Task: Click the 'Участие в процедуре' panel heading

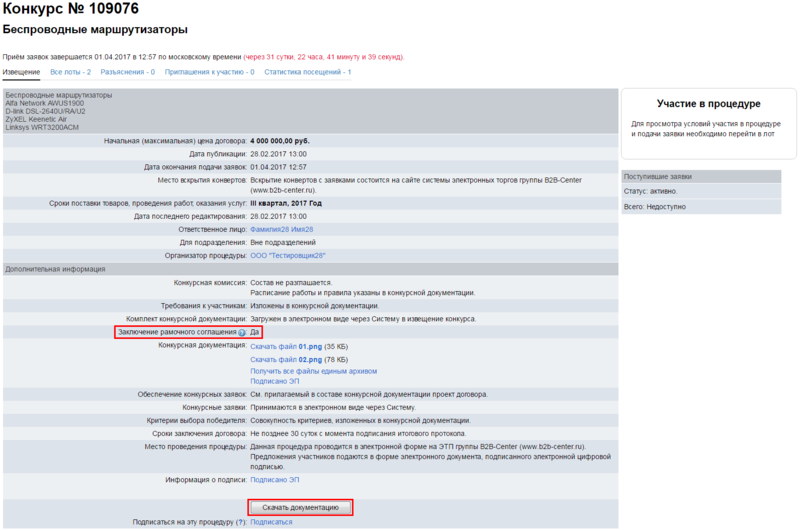Action: (709, 104)
